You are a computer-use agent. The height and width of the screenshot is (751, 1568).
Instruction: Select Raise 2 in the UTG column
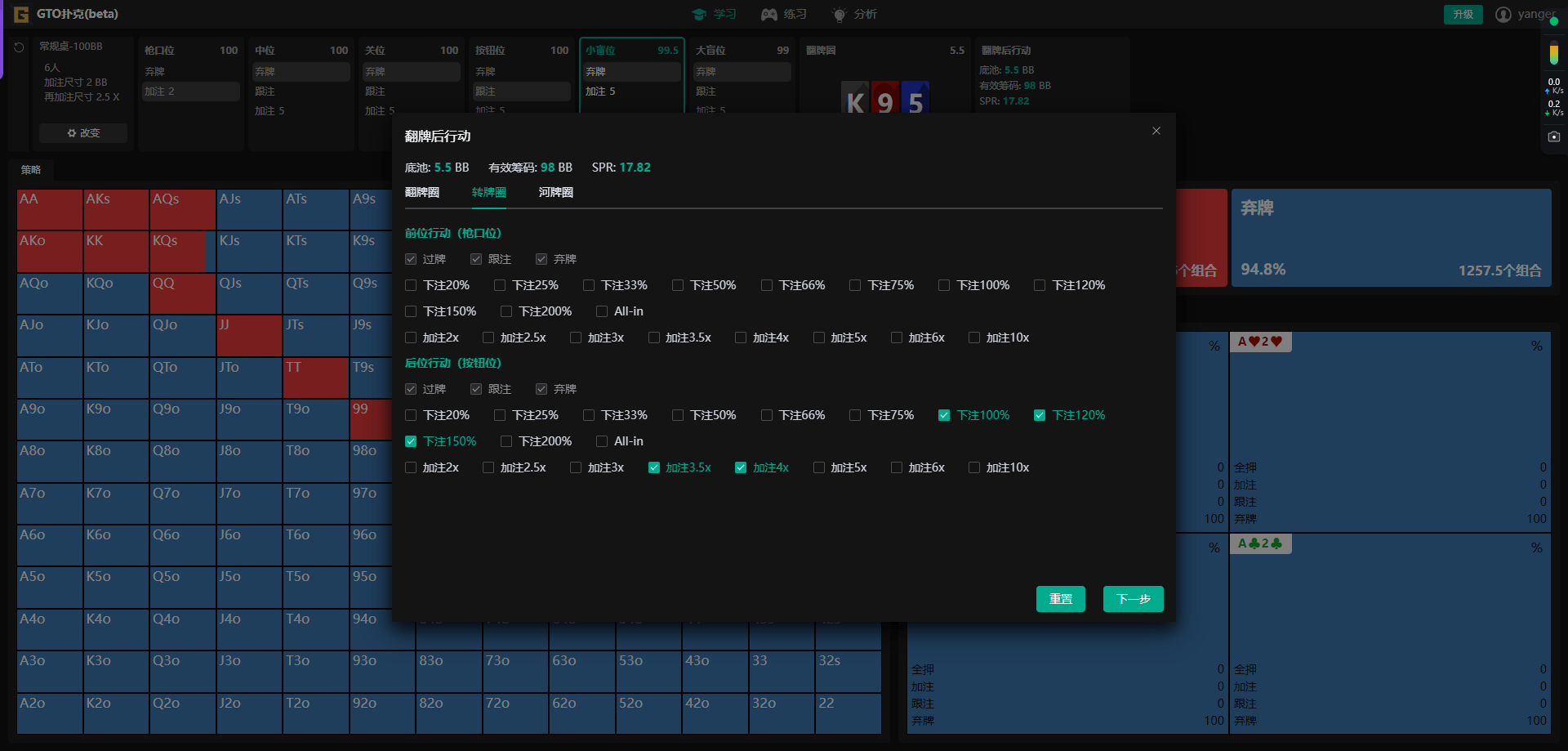coord(191,92)
